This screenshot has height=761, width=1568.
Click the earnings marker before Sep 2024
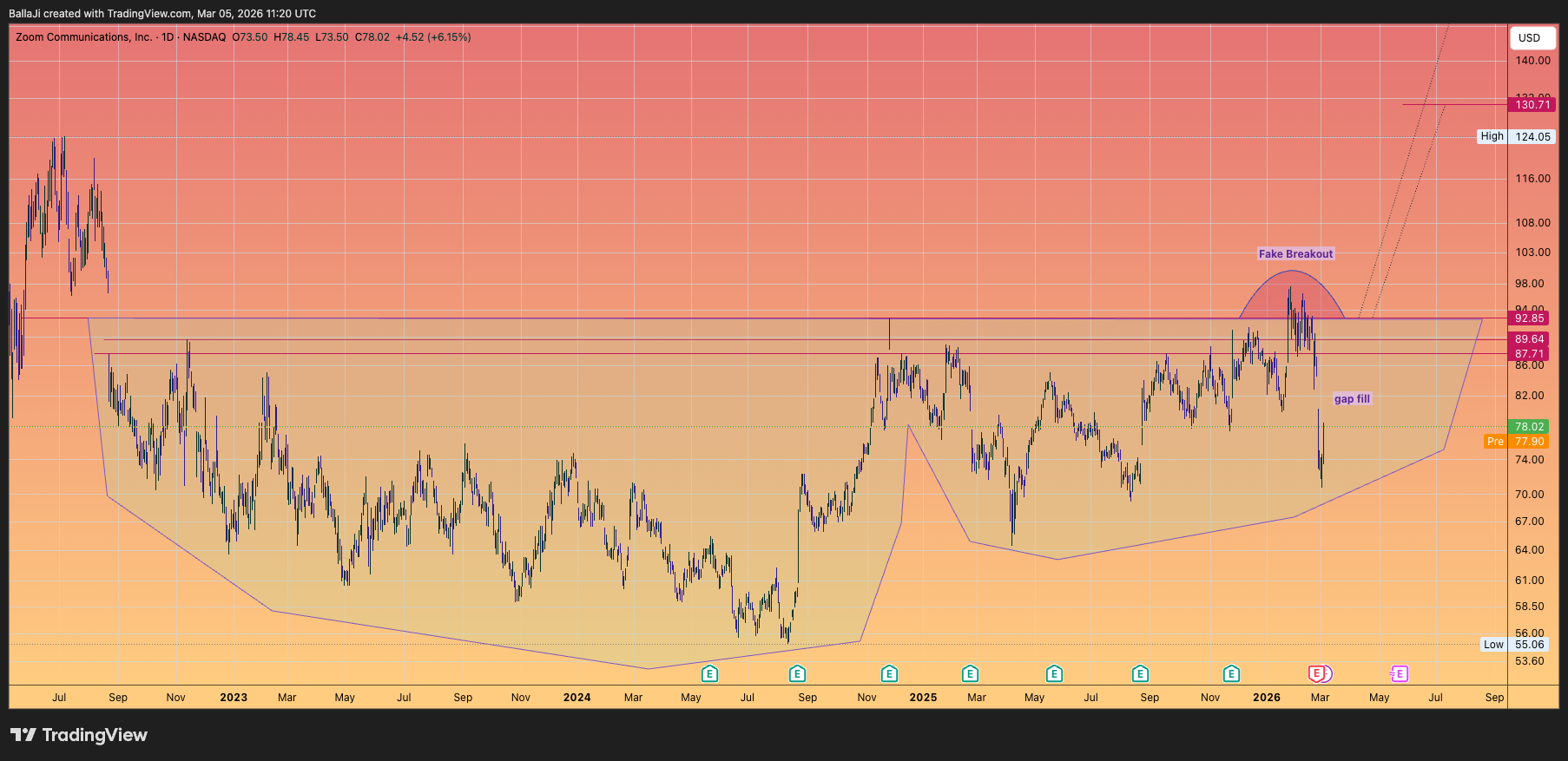coord(797,674)
